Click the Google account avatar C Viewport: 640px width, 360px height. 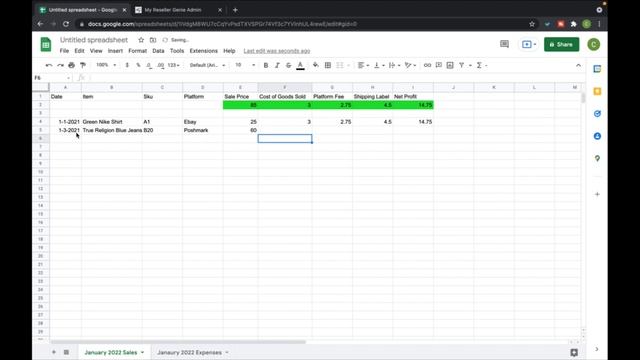(593, 44)
